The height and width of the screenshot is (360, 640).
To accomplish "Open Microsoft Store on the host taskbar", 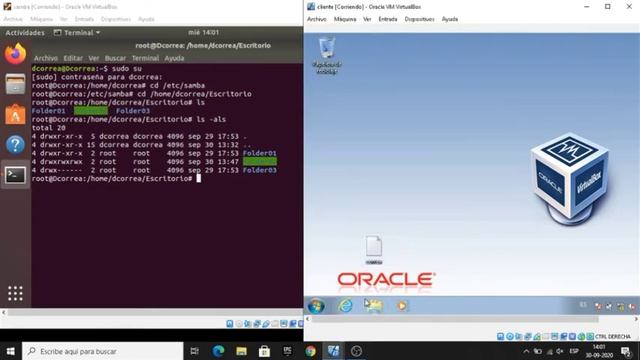I will (x=264, y=351).
